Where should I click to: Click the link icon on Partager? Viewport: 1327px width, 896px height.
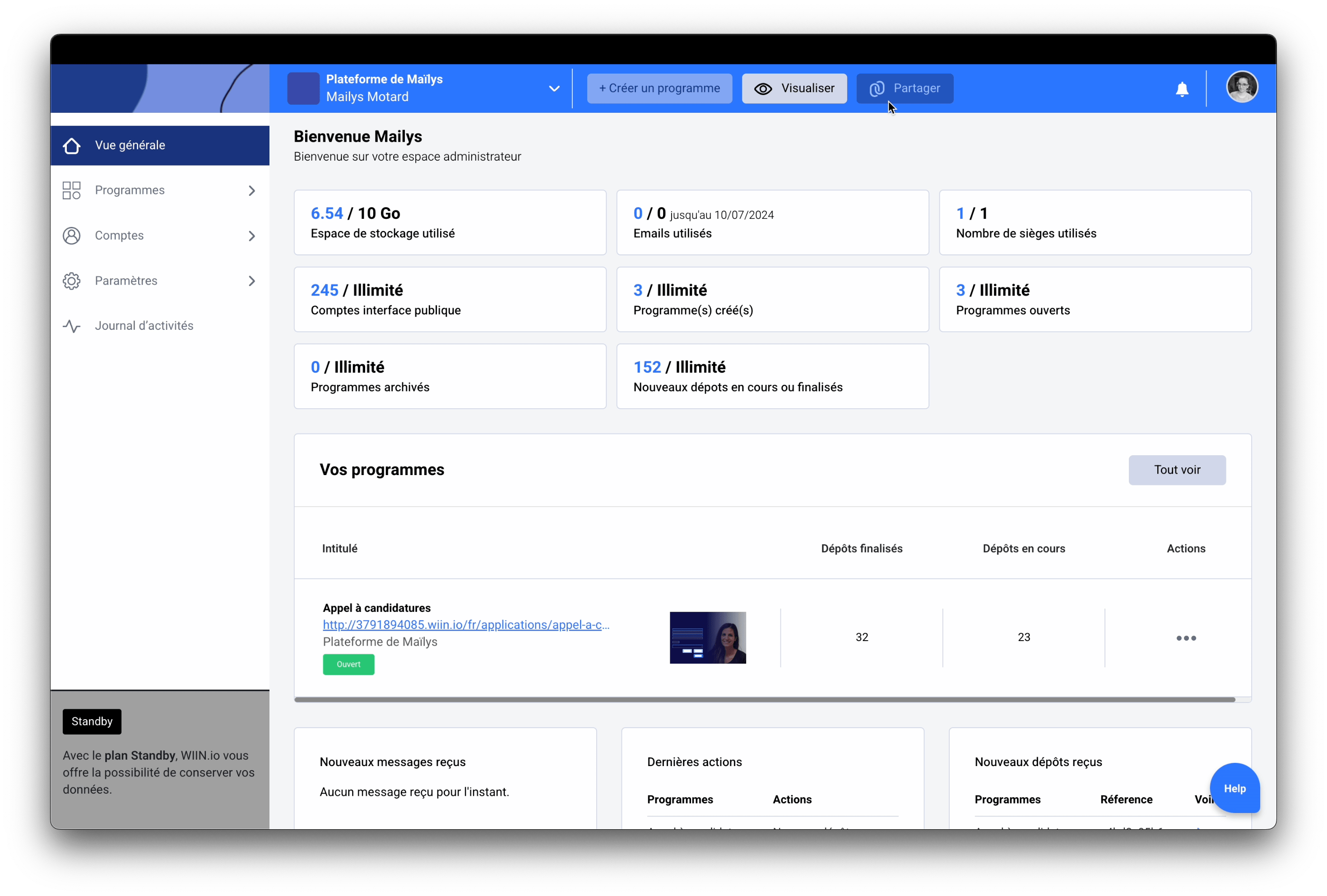coord(877,88)
